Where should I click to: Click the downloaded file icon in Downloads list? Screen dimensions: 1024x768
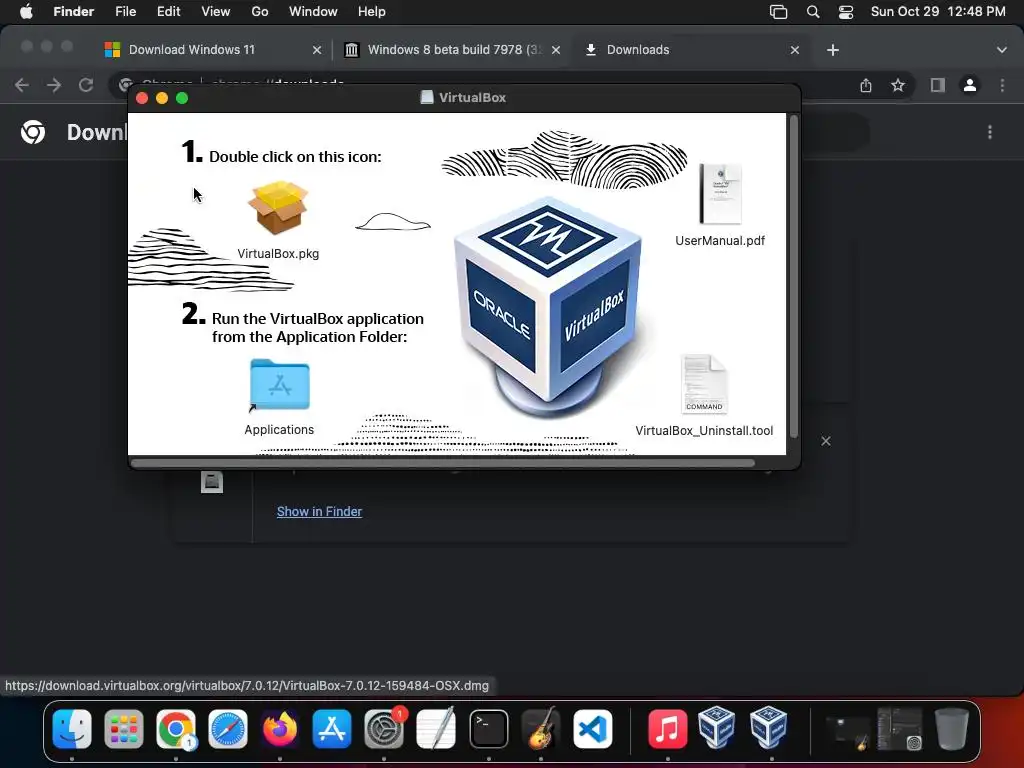pyautogui.click(x=212, y=482)
